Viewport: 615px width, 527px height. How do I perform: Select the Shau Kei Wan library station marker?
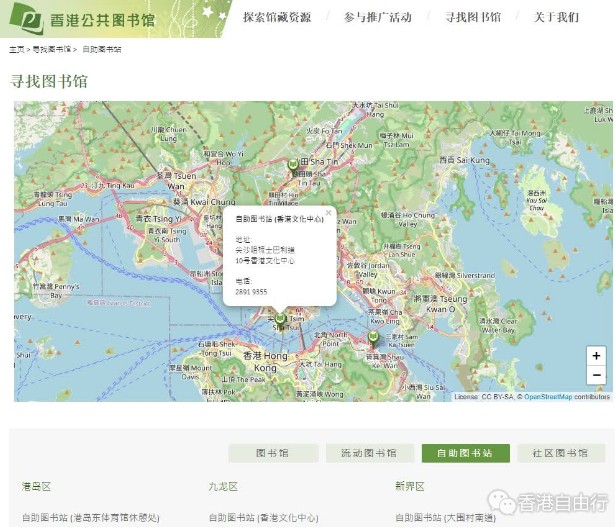tap(373, 340)
